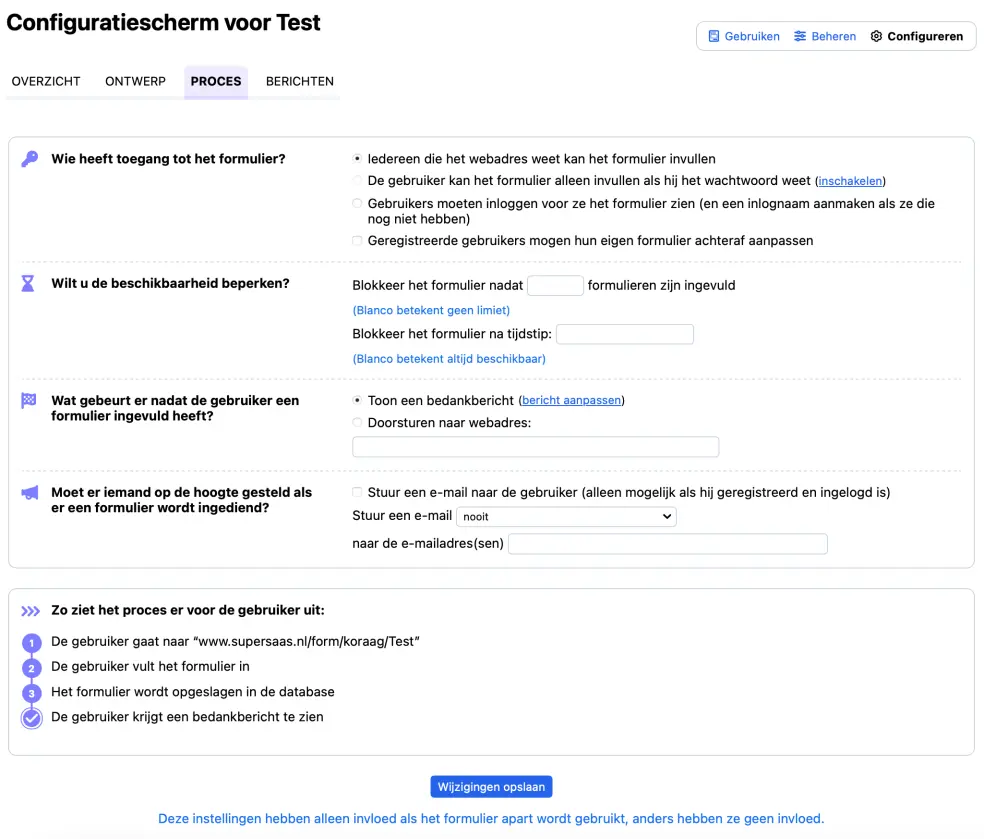Click the checkered flag icon
This screenshot has height=839, width=984.
tap(28, 401)
